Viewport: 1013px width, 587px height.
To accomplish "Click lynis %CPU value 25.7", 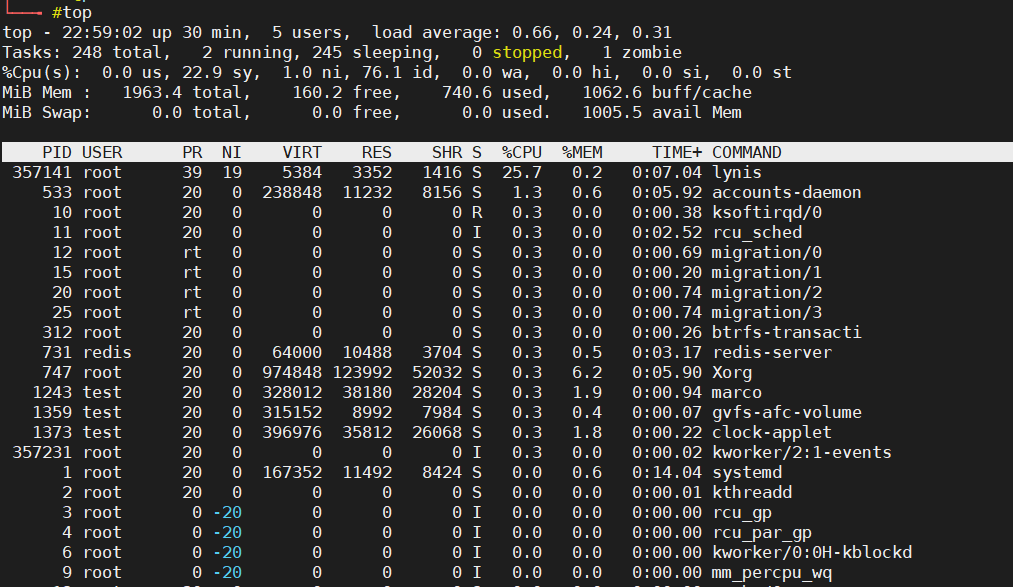I will pyautogui.click(x=522, y=172).
